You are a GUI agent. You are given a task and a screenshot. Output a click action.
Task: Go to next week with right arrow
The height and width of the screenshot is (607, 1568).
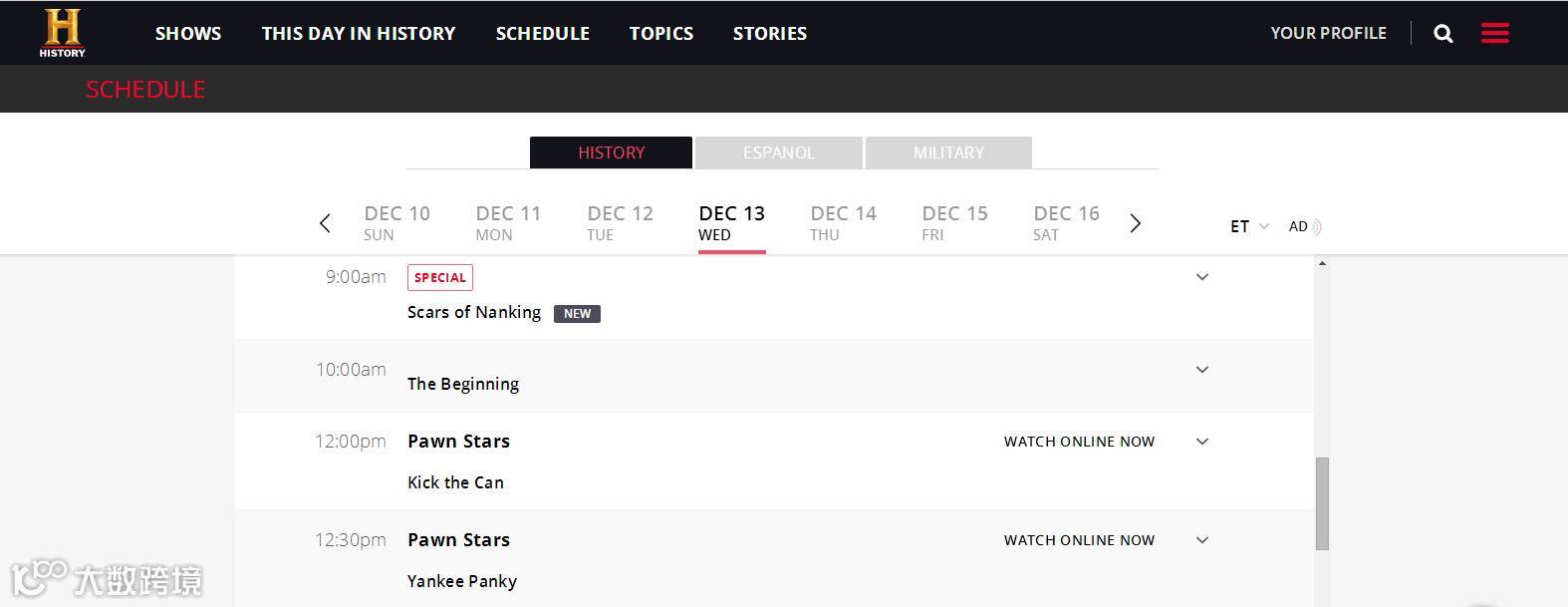(x=1135, y=223)
